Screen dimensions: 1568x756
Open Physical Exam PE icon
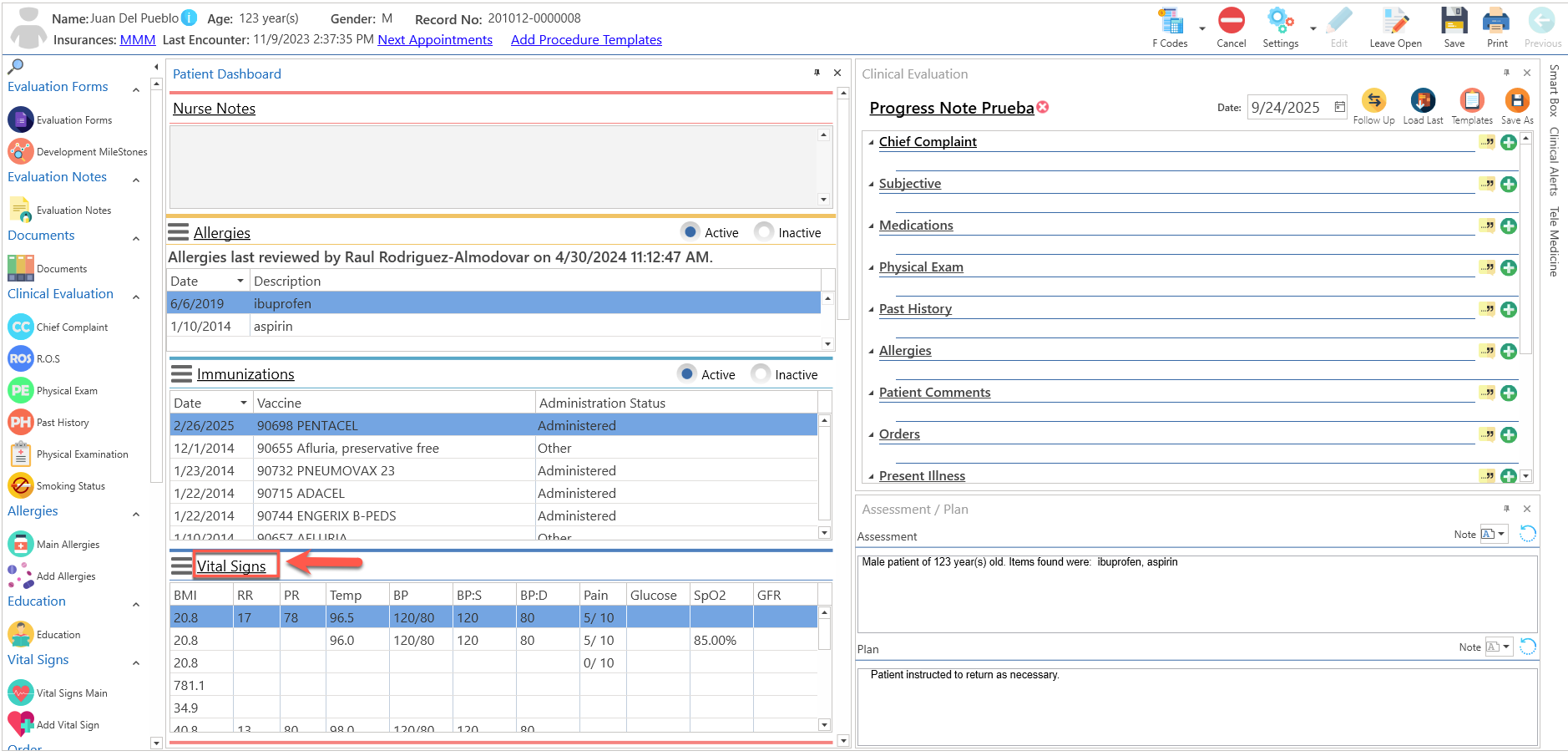click(x=21, y=390)
